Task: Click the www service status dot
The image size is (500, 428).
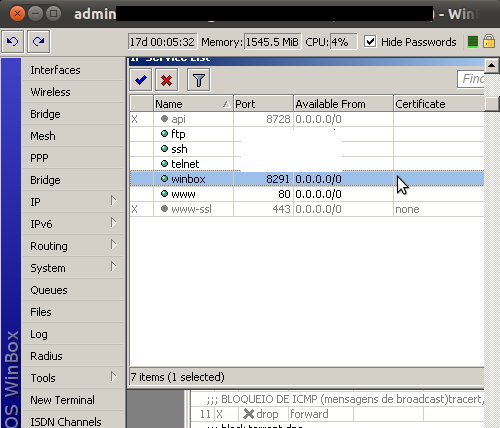Action: (x=164, y=194)
